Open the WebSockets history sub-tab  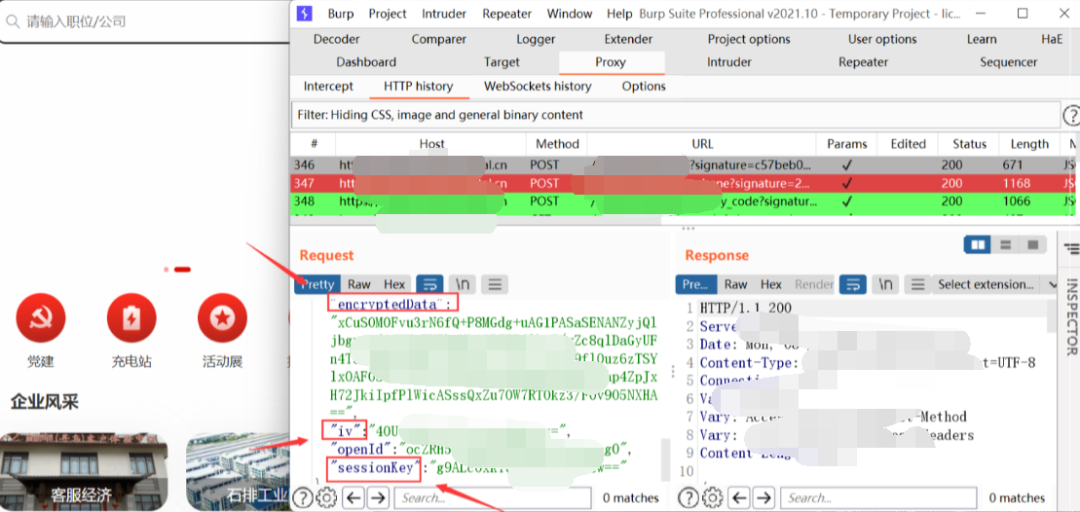coord(537,86)
